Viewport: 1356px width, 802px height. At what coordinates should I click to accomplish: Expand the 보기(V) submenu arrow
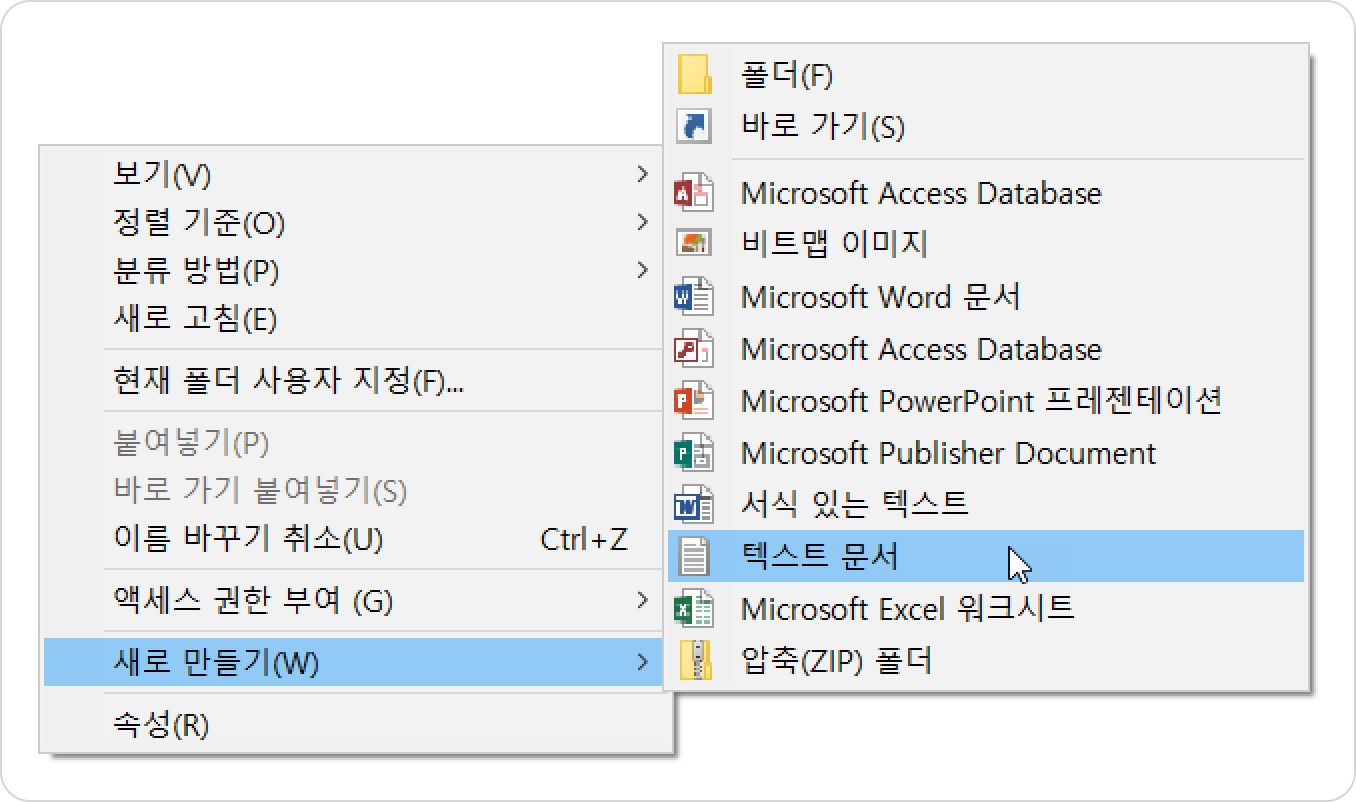642,175
